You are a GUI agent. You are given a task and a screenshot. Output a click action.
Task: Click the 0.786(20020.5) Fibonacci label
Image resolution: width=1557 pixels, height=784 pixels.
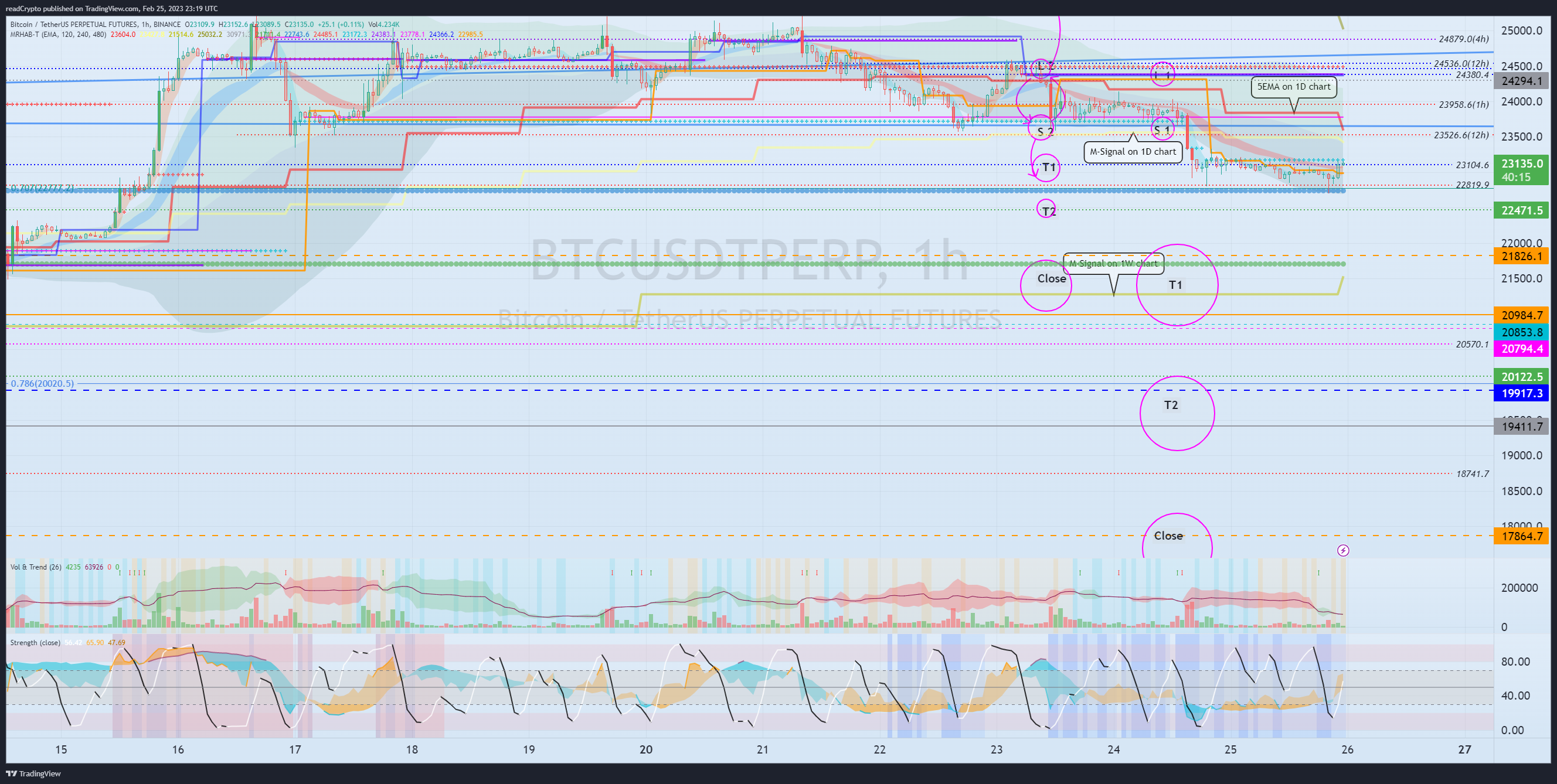click(42, 384)
